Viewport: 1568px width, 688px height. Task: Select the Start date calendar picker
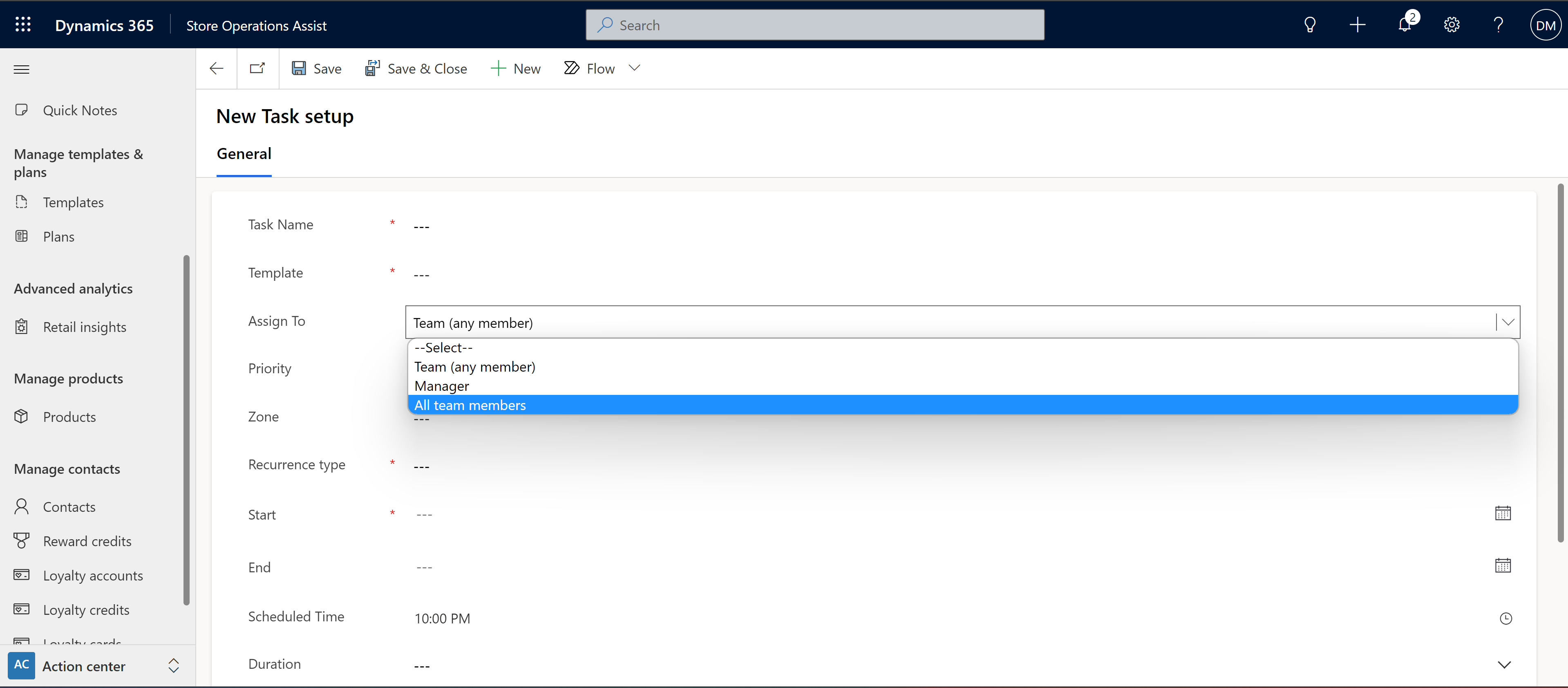click(1503, 513)
